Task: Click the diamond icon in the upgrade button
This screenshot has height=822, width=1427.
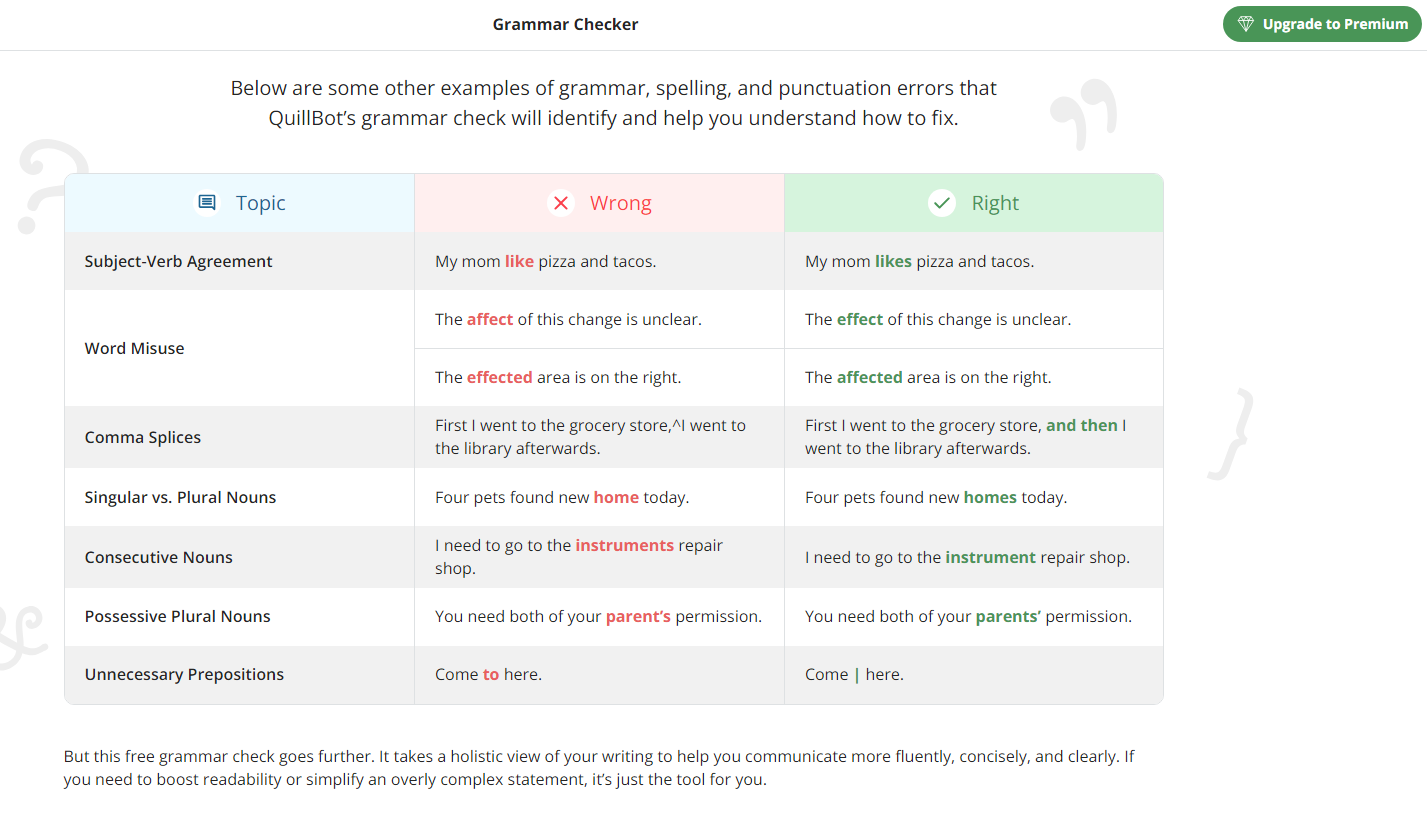Action: click(1245, 24)
